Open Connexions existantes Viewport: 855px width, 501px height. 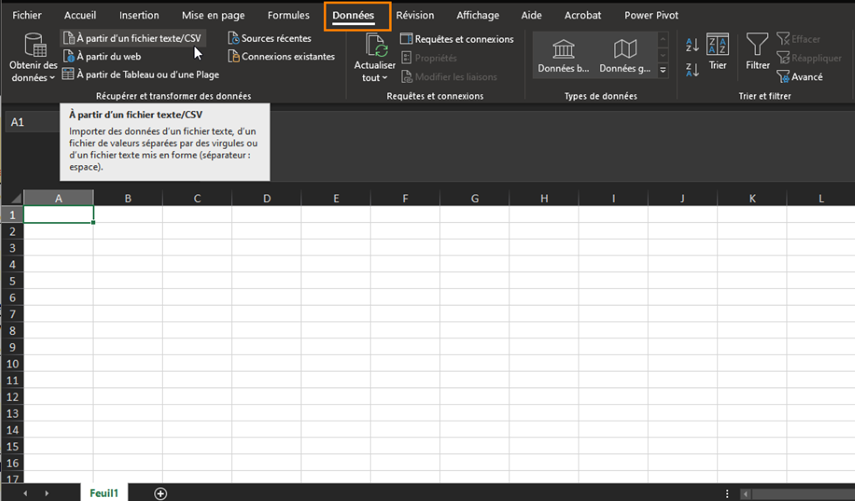coord(281,56)
